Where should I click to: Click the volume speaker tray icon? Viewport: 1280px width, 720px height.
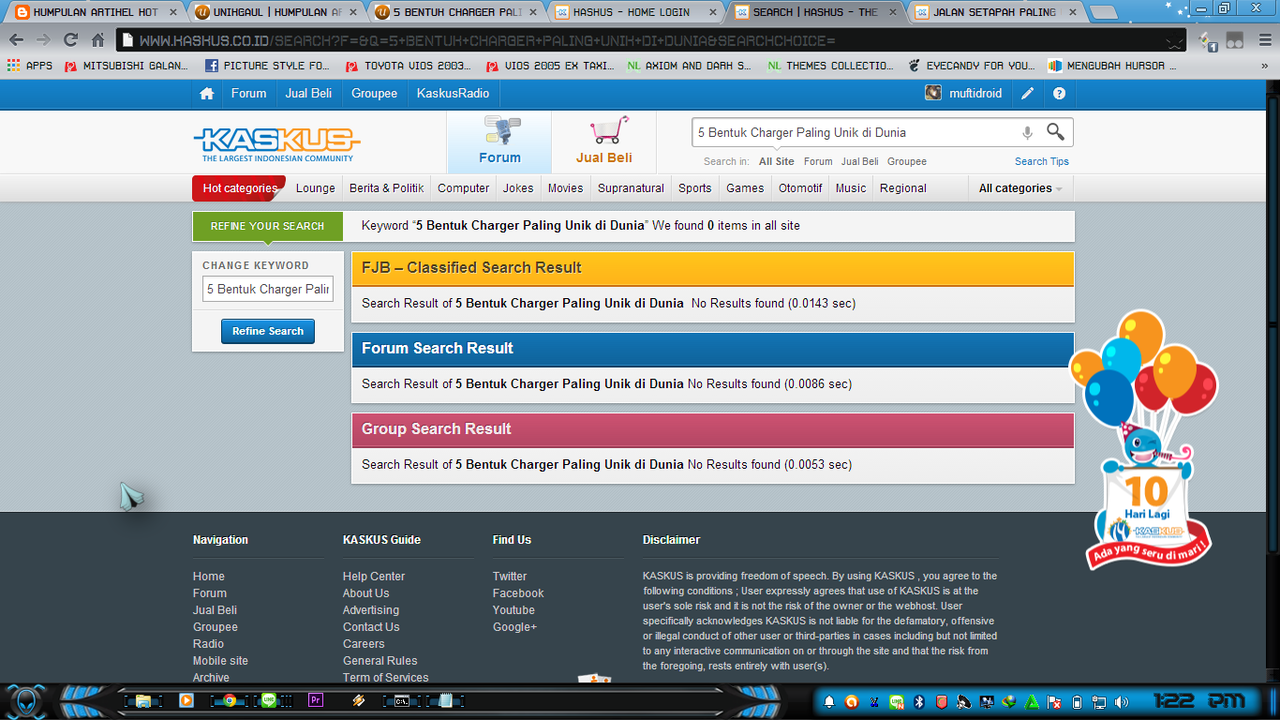tap(1122, 702)
